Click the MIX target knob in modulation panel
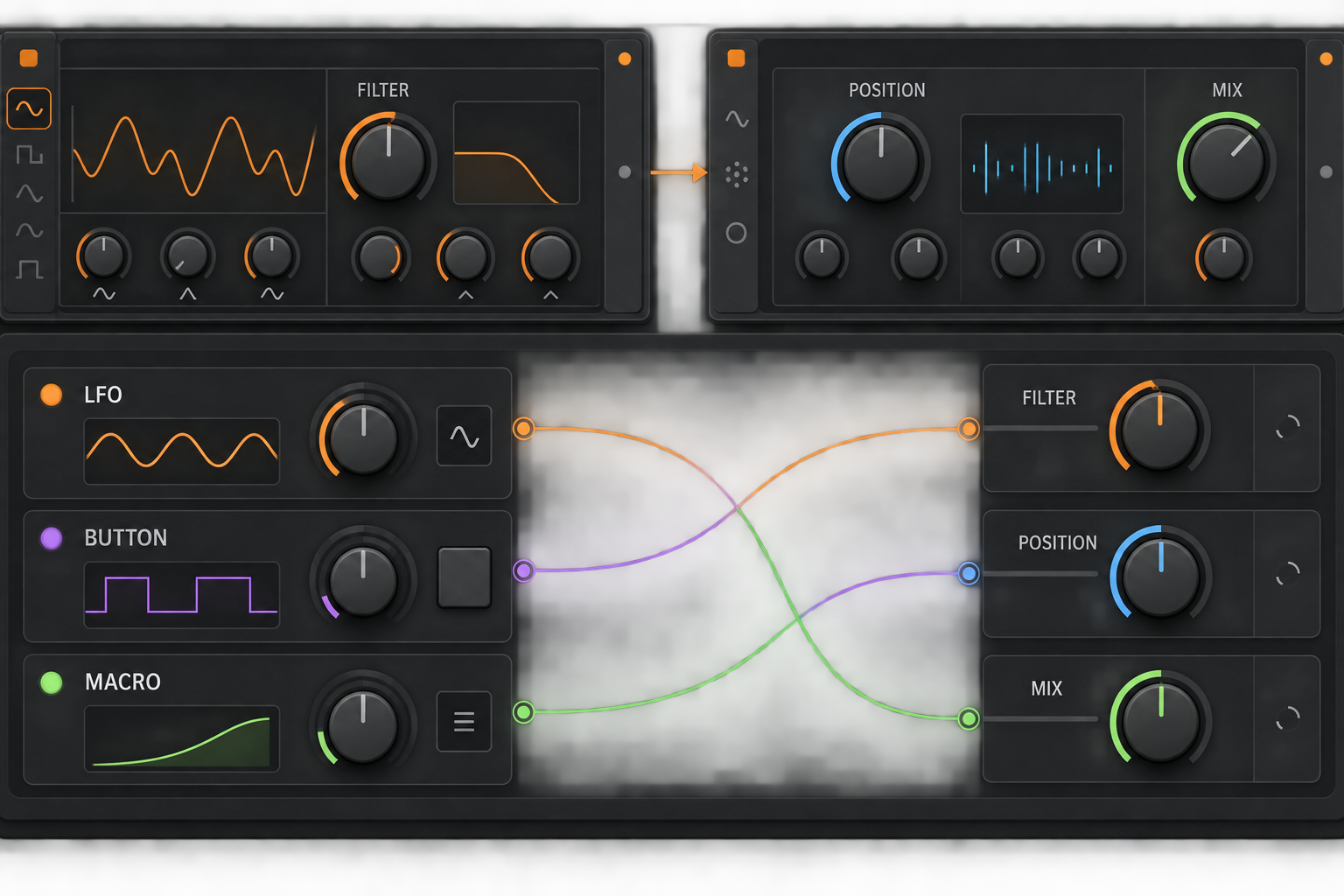The width and height of the screenshot is (1344, 896). [1160, 719]
